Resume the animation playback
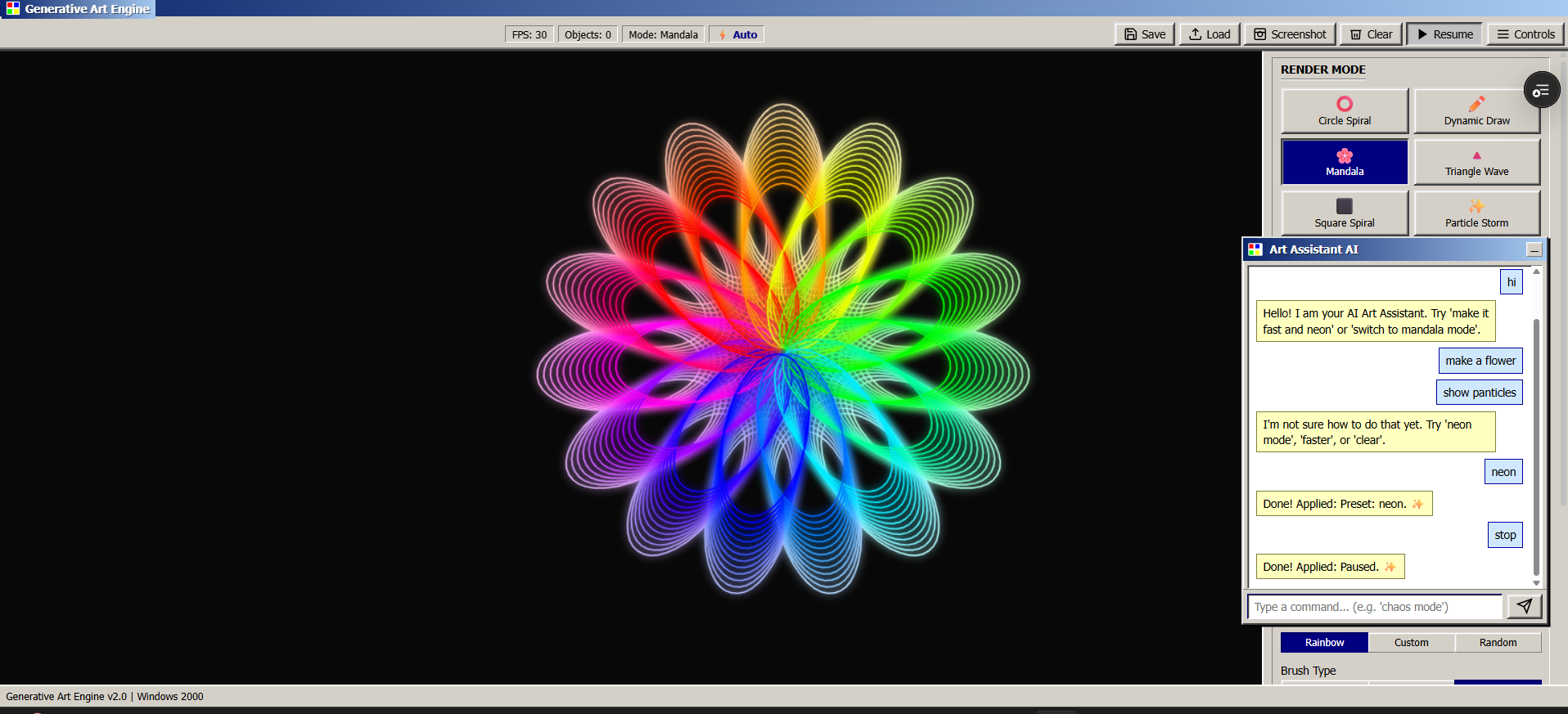The width and height of the screenshot is (1568, 714). pos(1444,34)
